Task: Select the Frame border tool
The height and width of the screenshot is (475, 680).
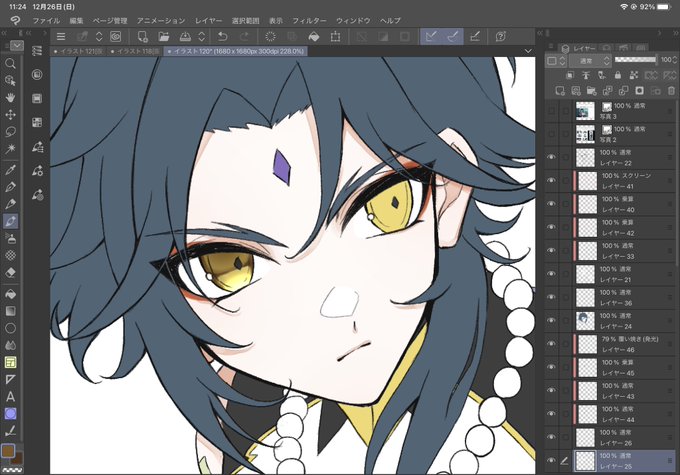Action: click(x=10, y=362)
